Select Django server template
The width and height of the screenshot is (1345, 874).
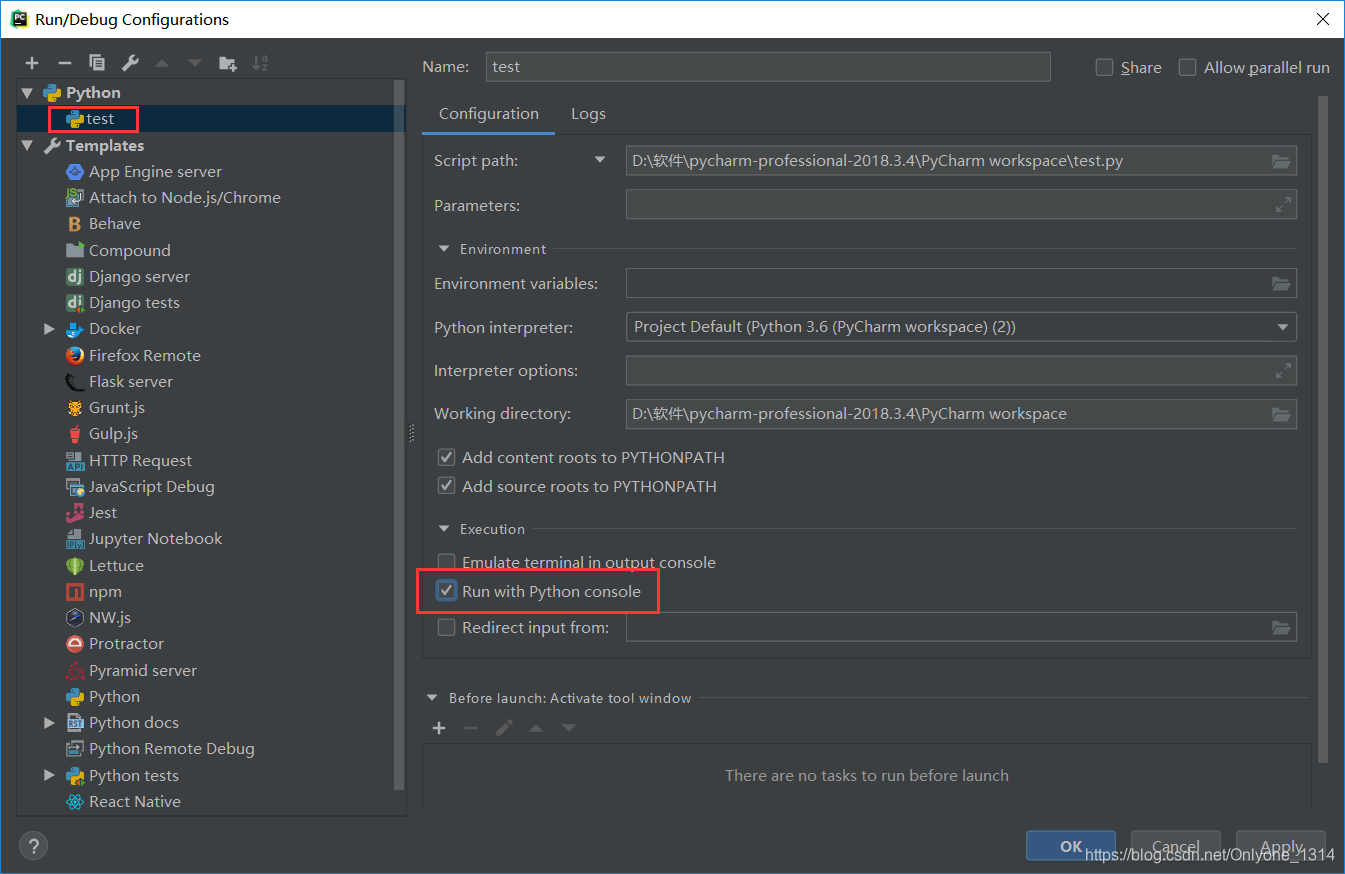pyautogui.click(x=127, y=277)
